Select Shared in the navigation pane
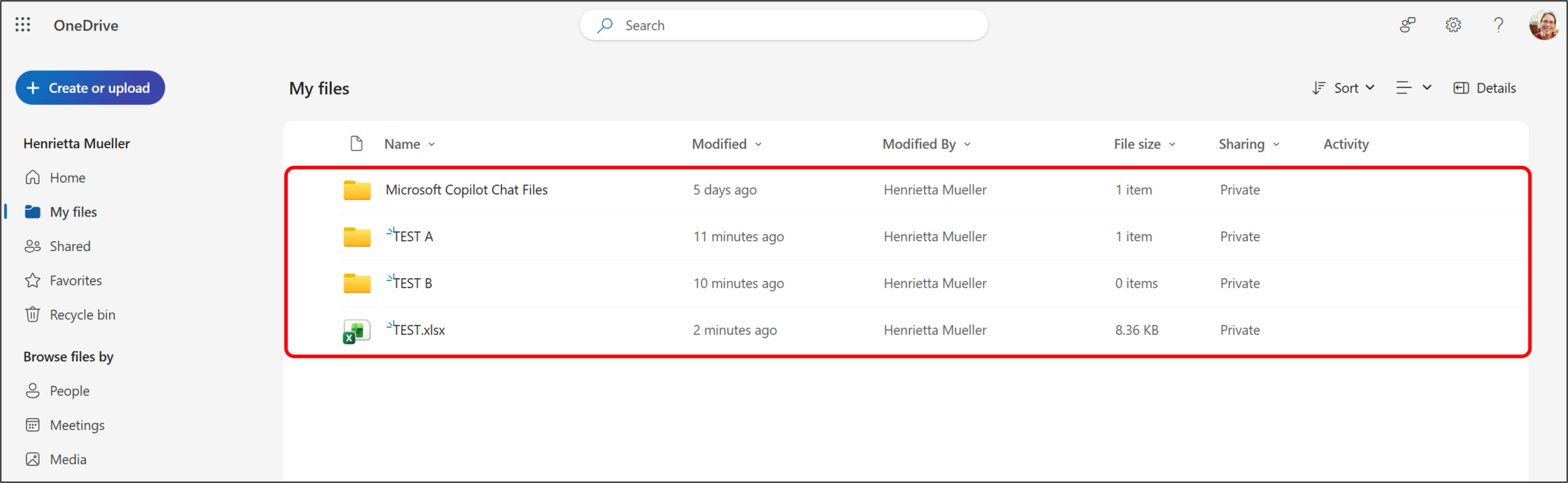 click(70, 246)
